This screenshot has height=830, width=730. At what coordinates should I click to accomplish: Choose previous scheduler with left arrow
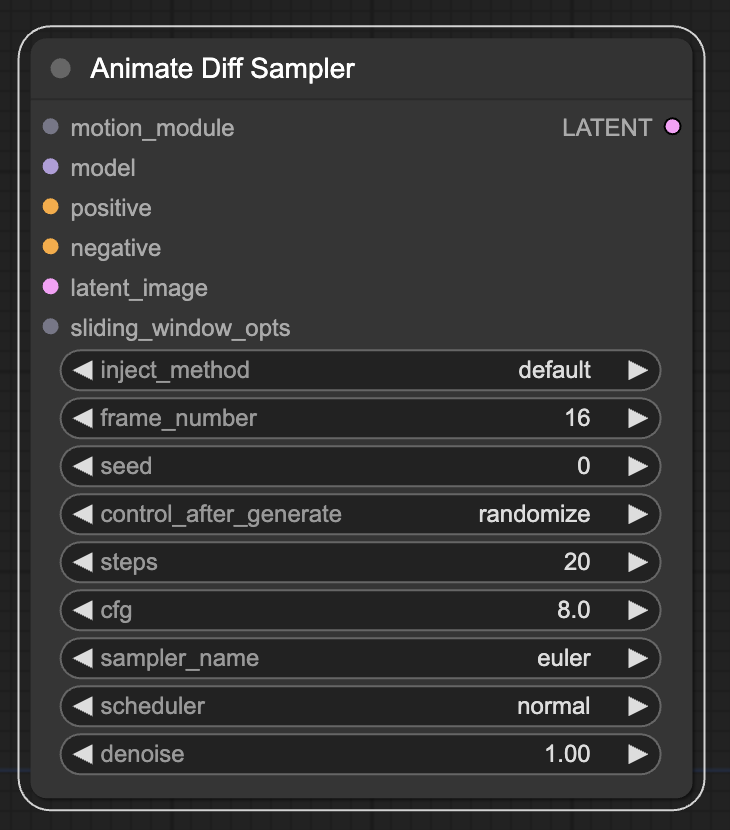[83, 706]
